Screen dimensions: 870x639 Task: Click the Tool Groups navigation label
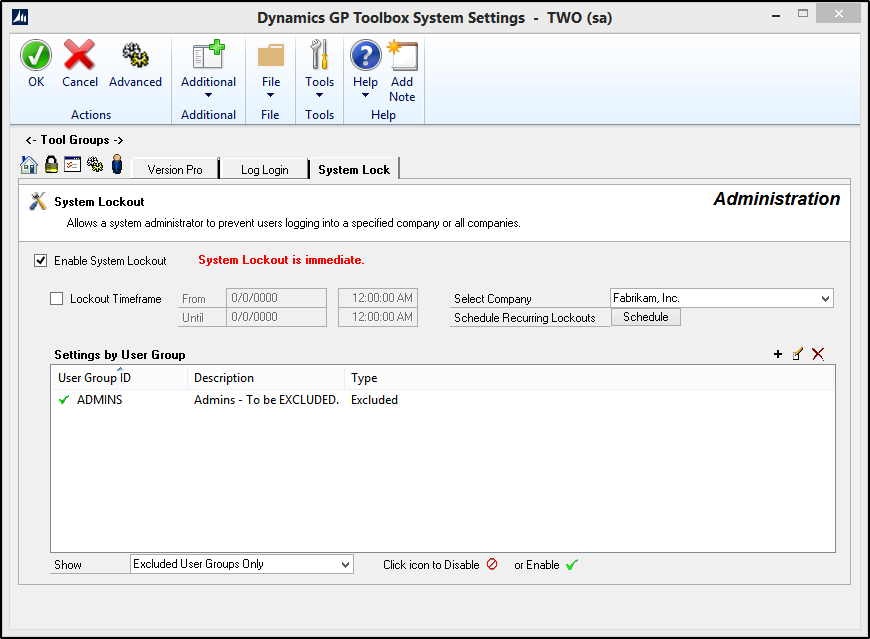click(x=74, y=140)
